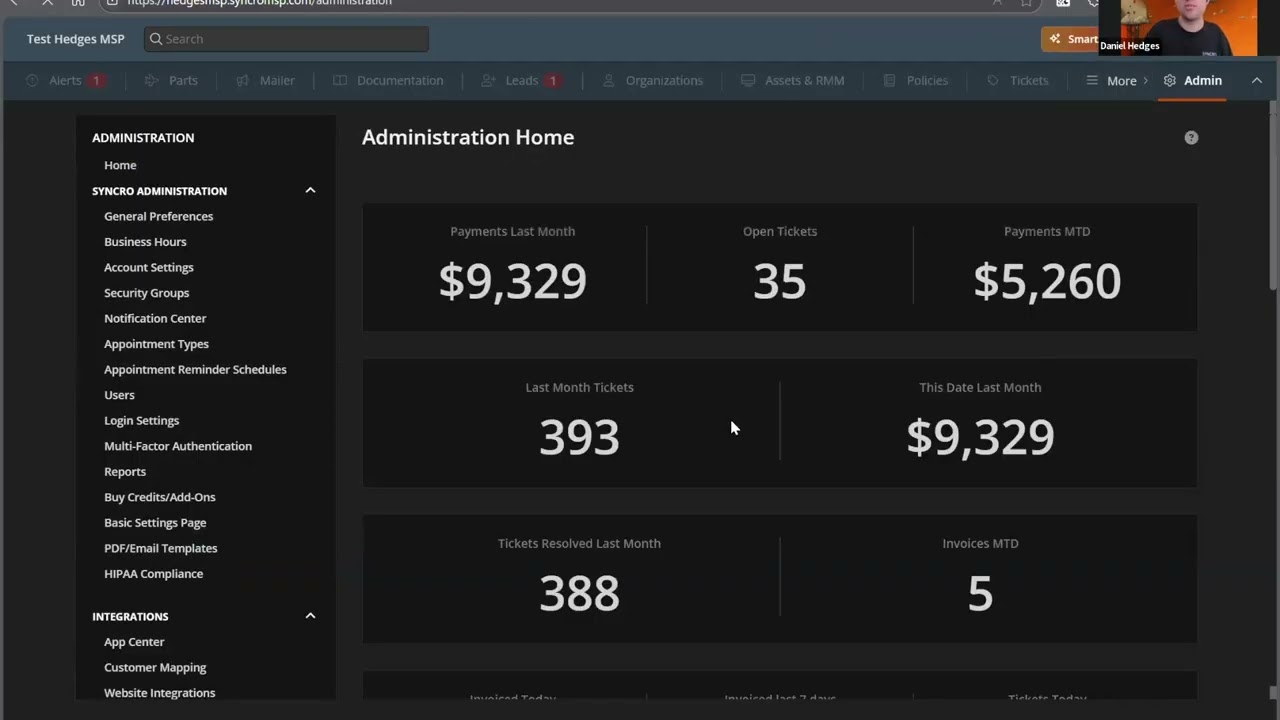Image resolution: width=1280 pixels, height=720 pixels.
Task: Click the Mailer megaphone icon
Action: click(x=242, y=80)
